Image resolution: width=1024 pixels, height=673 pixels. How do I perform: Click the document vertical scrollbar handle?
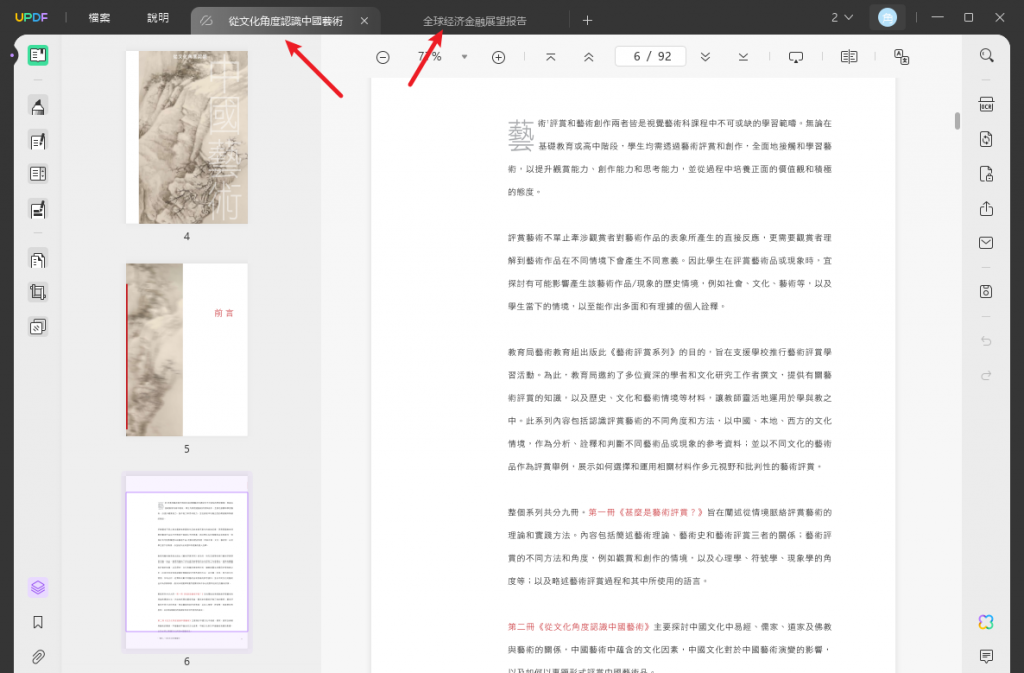[x=957, y=121]
